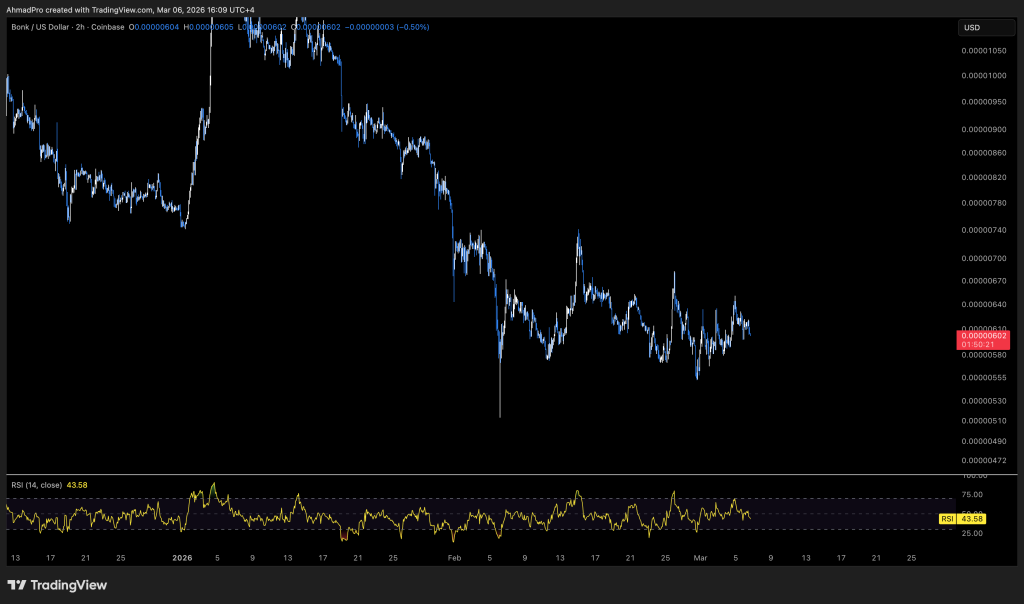The height and width of the screenshot is (604, 1024).
Task: Select the Mar label on the time axis
Action: pos(701,557)
